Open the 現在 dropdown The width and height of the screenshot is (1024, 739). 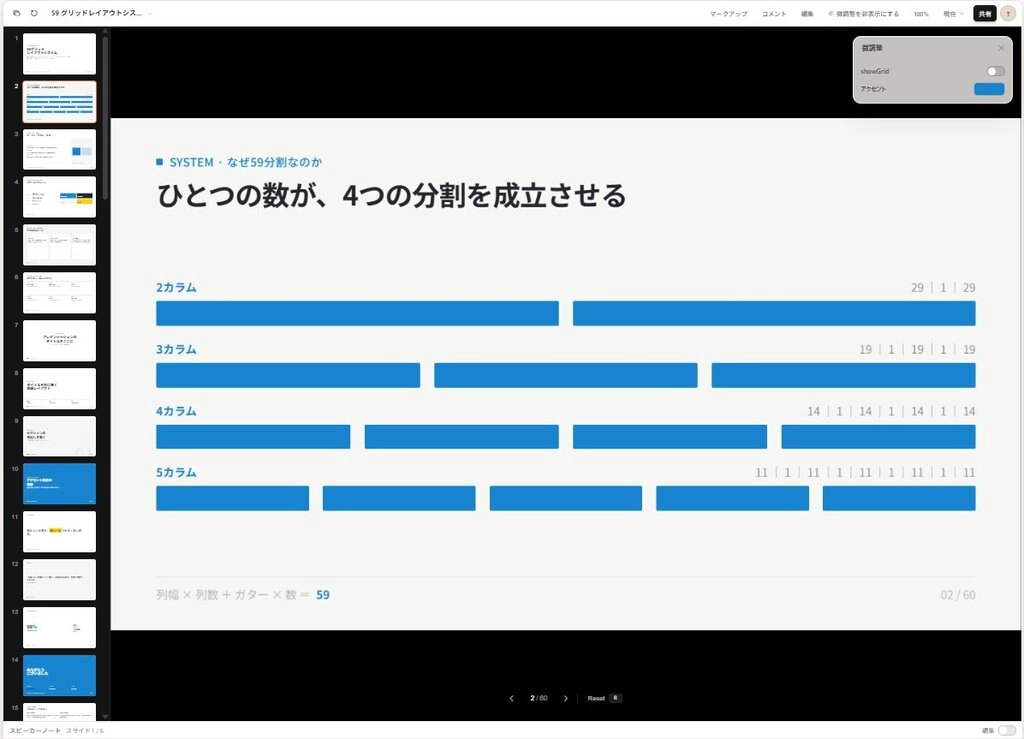click(x=953, y=14)
